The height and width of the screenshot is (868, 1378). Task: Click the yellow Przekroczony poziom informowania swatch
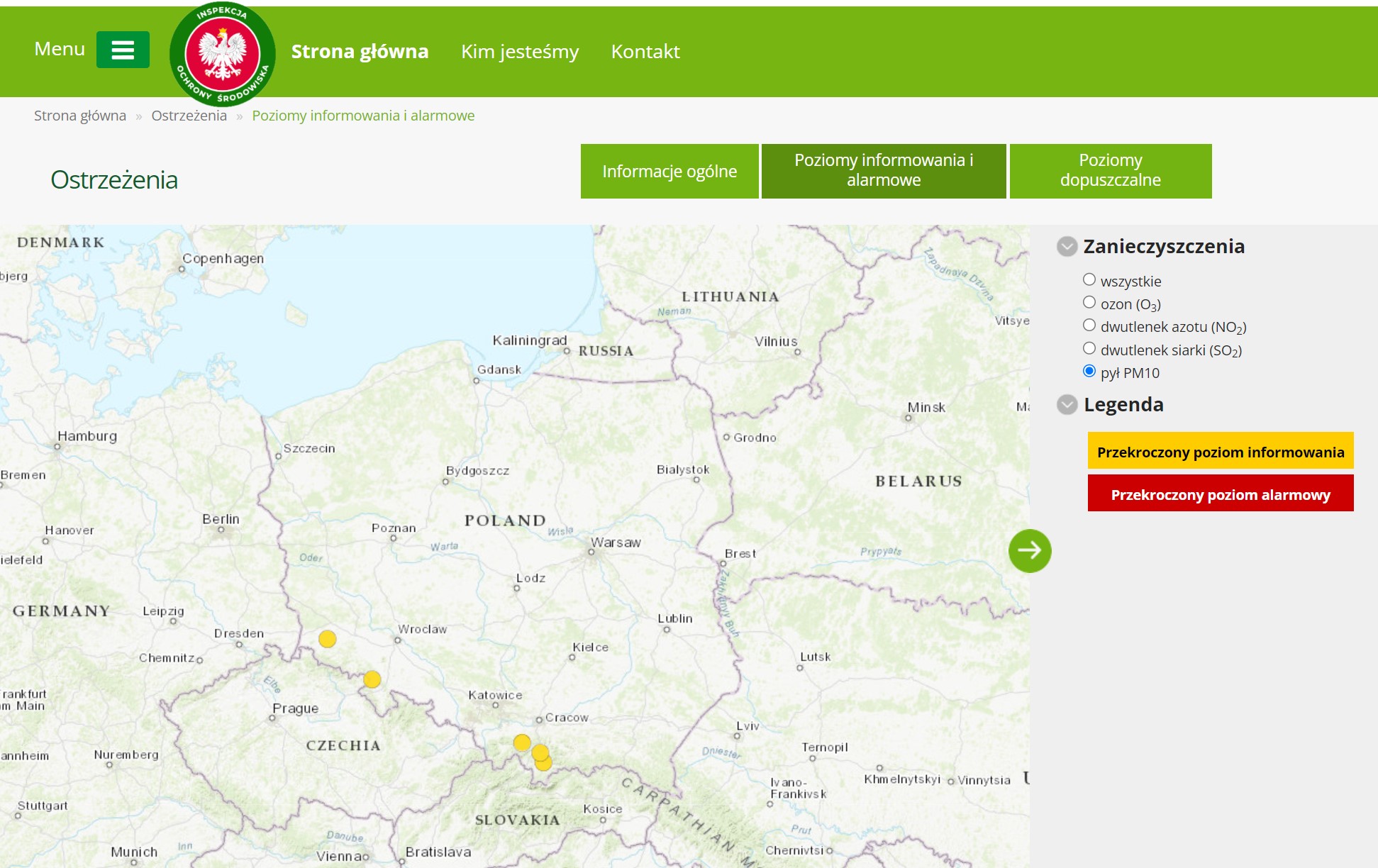click(1221, 451)
